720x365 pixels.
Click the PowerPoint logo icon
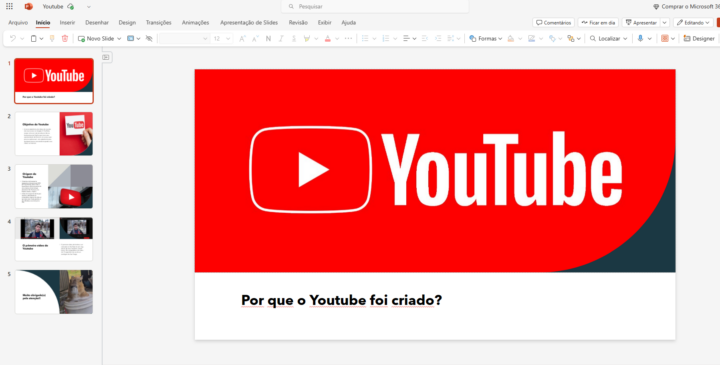[x=28, y=6]
